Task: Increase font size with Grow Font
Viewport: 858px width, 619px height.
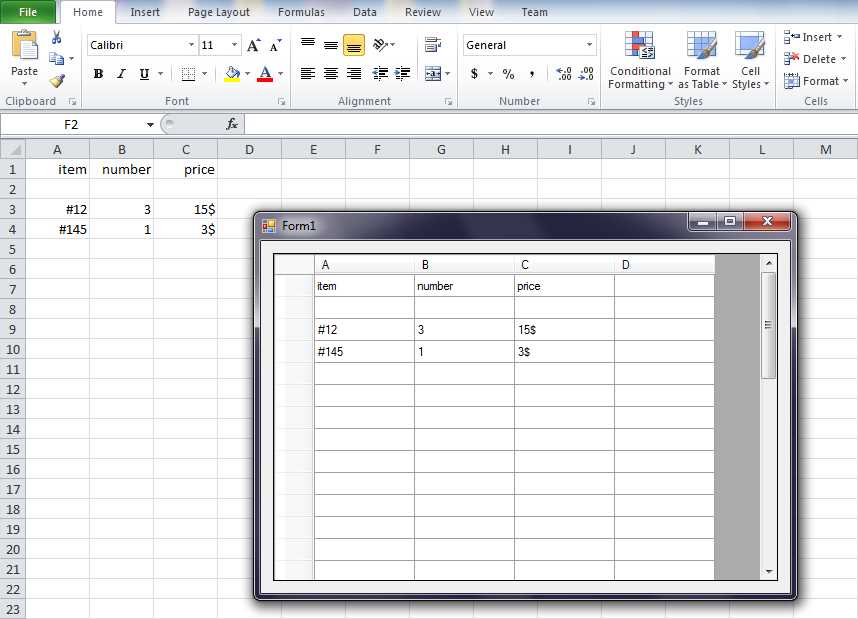Action: pyautogui.click(x=253, y=45)
